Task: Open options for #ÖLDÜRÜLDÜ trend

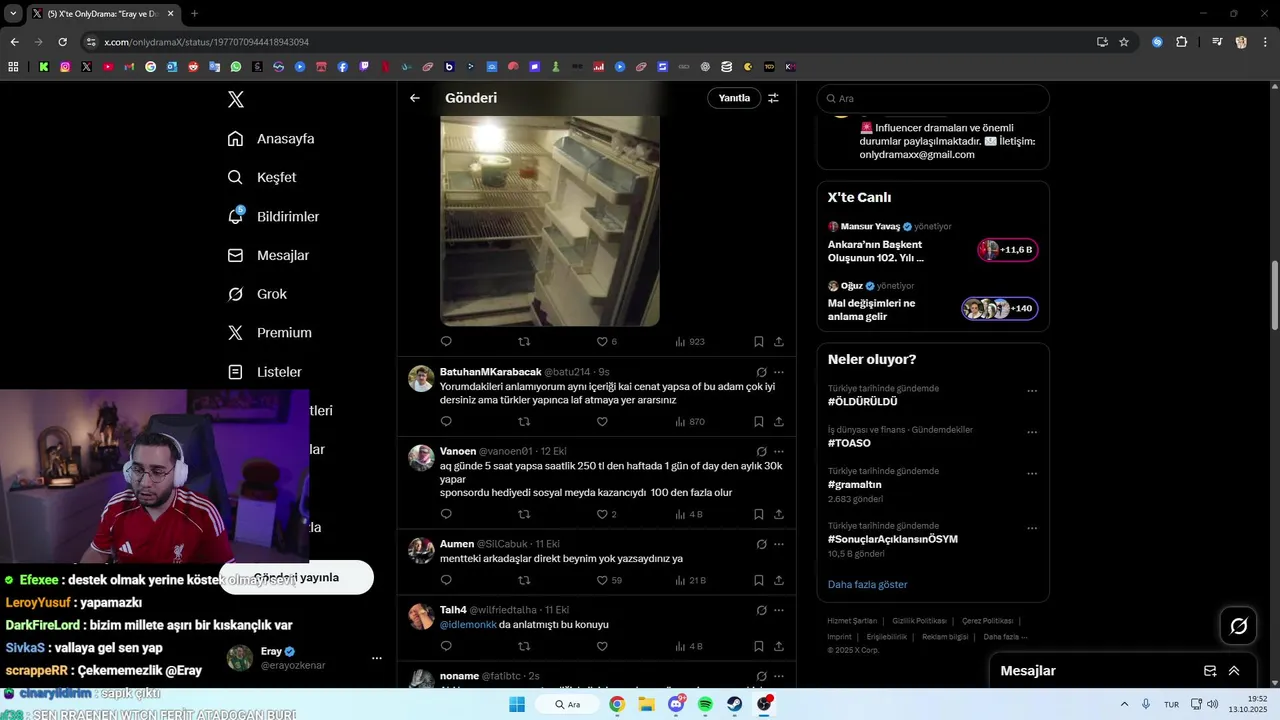Action: pyautogui.click(x=1032, y=391)
